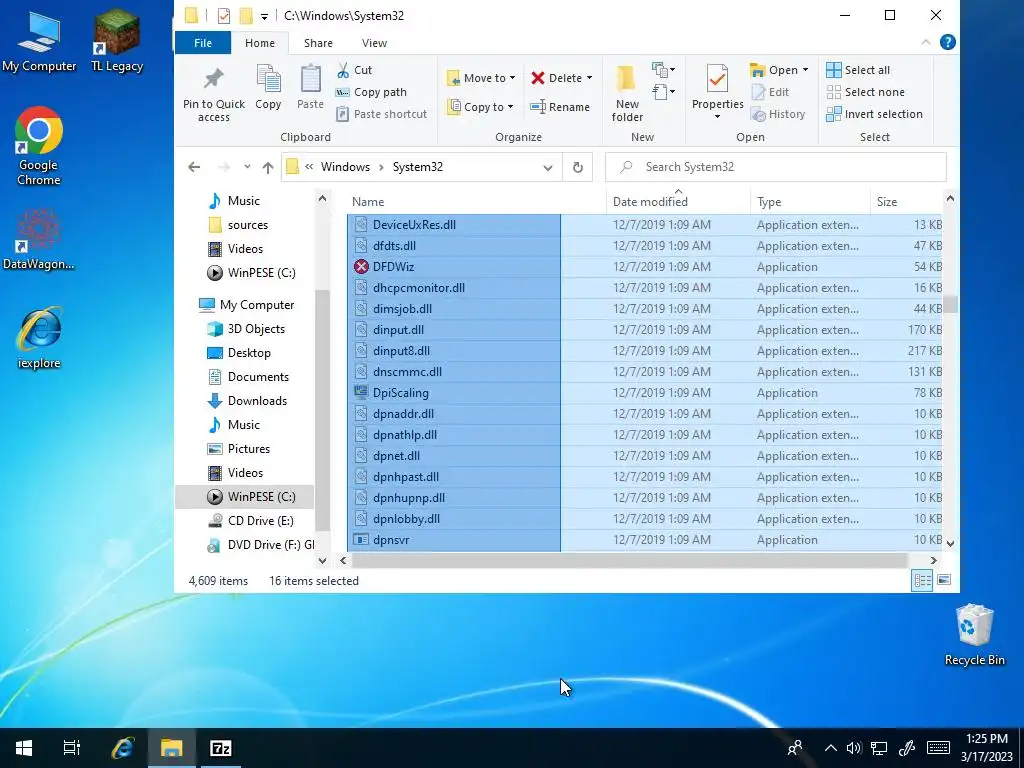Switch to the Share ribbon tab
The height and width of the screenshot is (768, 1024).
(x=318, y=43)
